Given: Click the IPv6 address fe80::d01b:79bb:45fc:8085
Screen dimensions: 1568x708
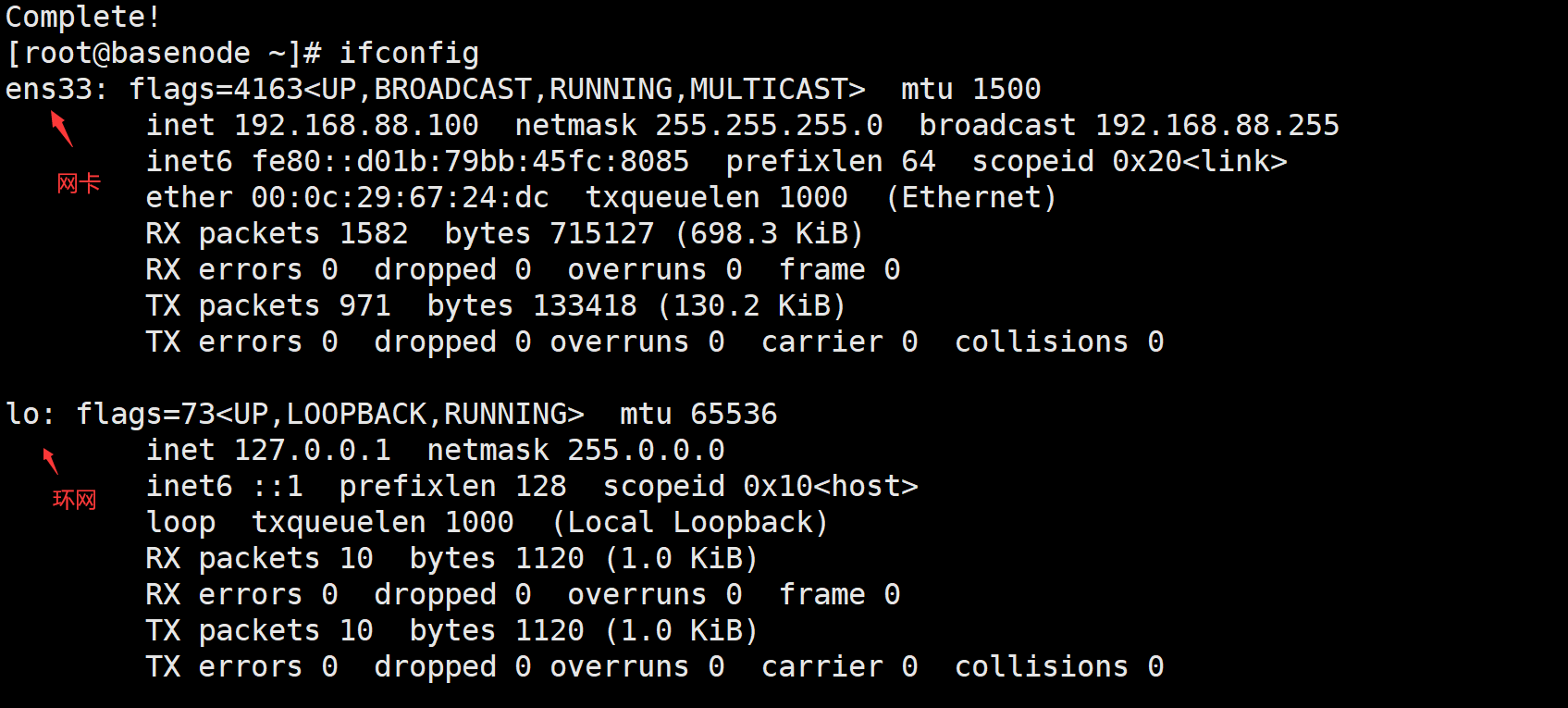Looking at the screenshot, I should point(470,162).
